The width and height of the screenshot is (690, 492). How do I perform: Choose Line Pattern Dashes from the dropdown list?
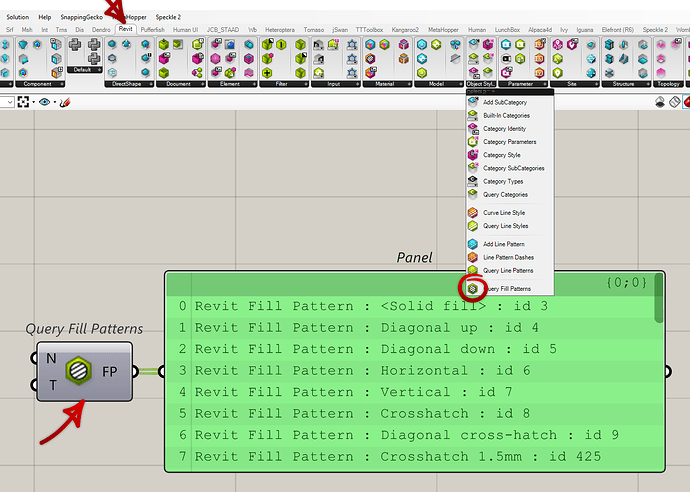[510, 257]
